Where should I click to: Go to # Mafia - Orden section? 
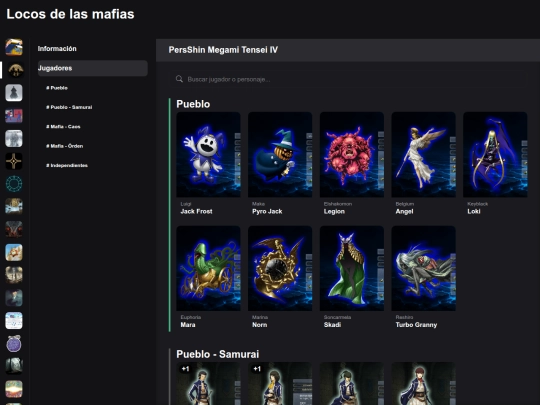pyautogui.click(x=64, y=146)
